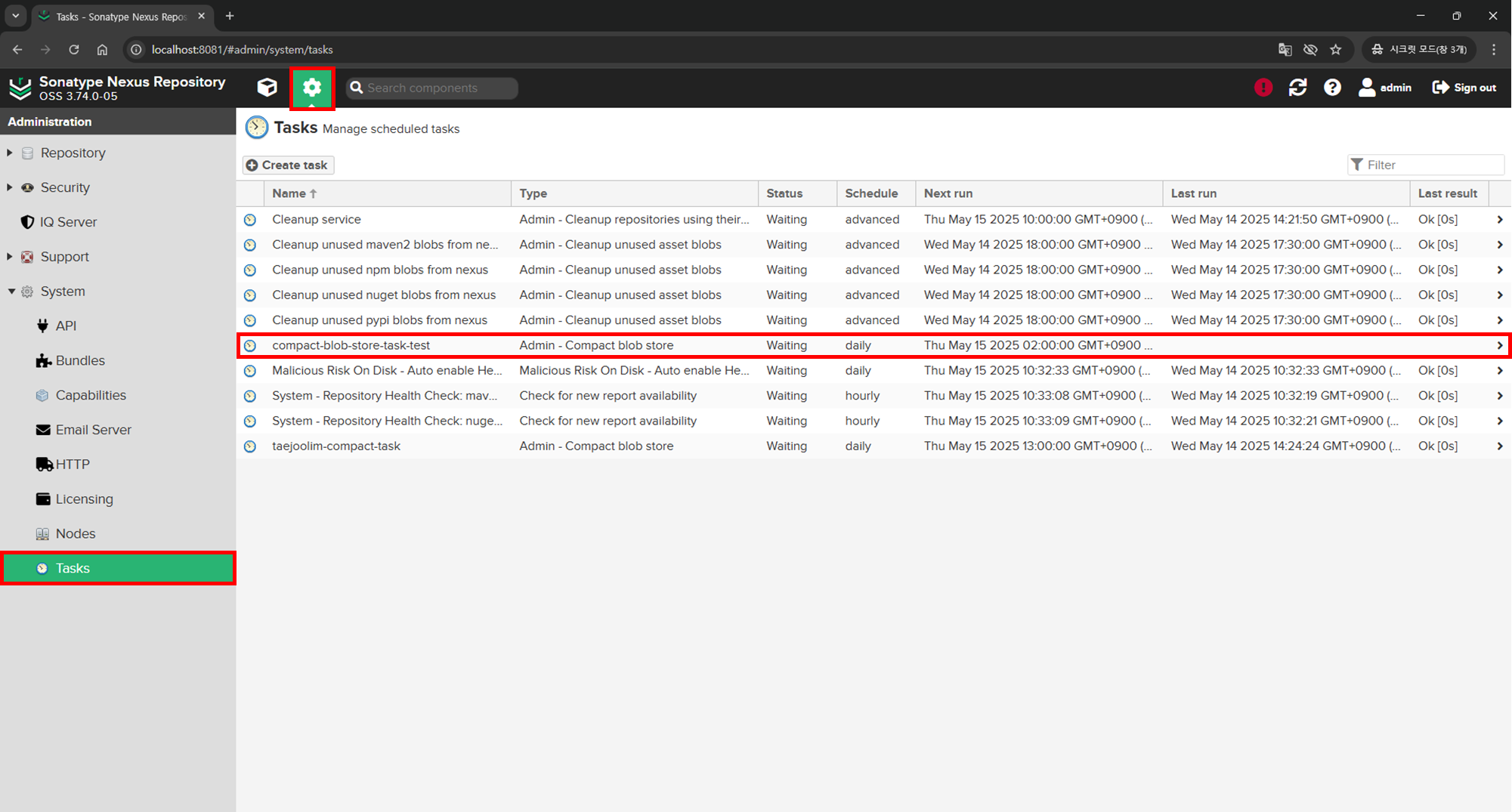Screen dimensions: 1512x812
Task: Open Malicious Risk On Disk row chevron
Action: [x=1500, y=371]
